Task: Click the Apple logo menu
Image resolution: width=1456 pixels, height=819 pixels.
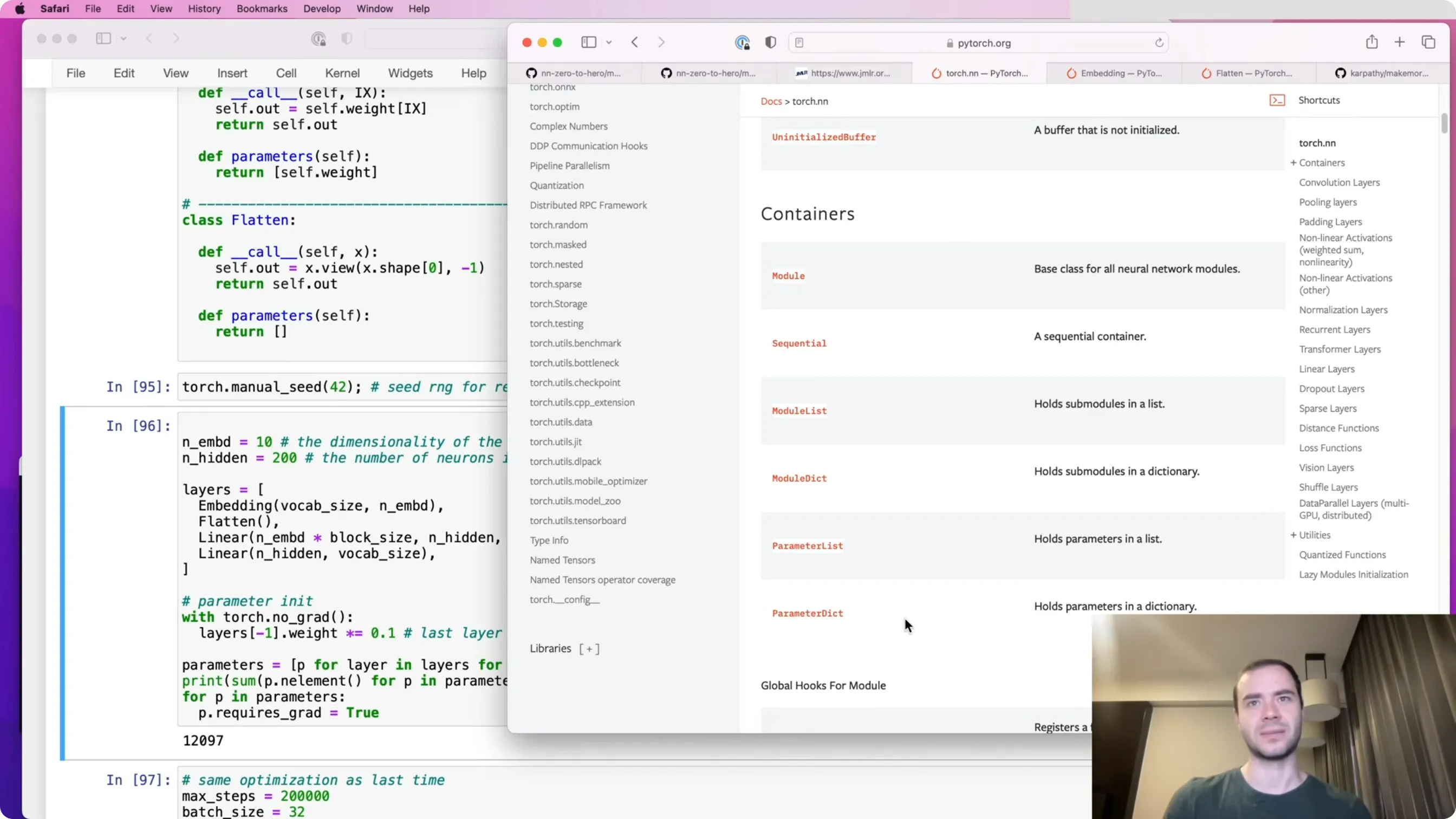Action: pos(20,9)
